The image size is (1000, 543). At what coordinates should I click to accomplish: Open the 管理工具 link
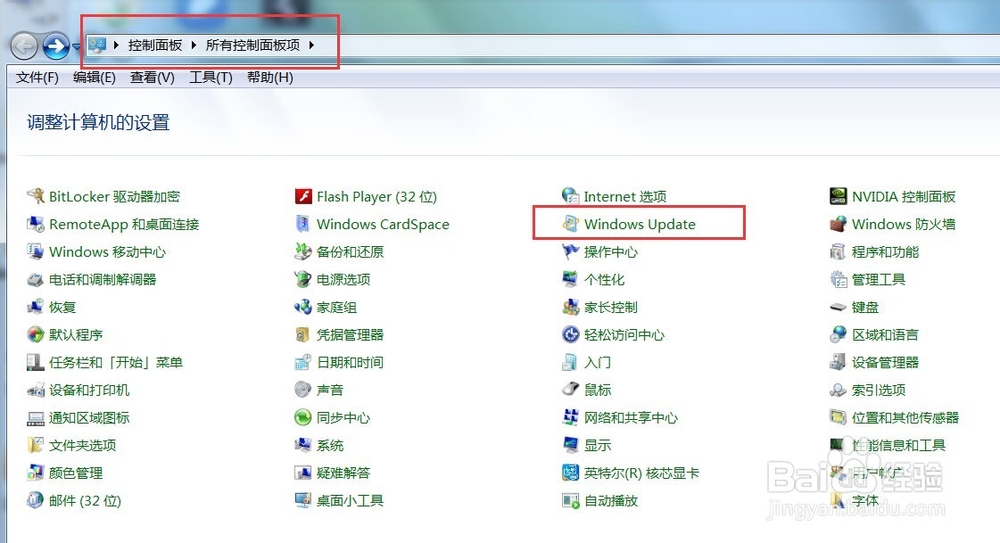coord(878,279)
